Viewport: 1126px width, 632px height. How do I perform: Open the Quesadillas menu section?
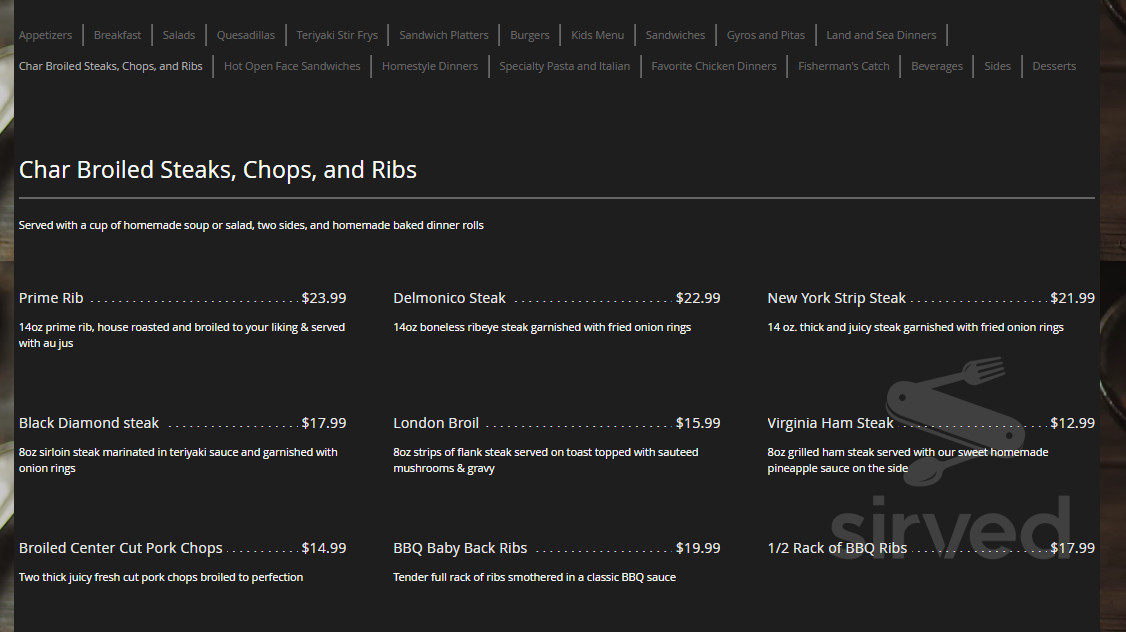point(246,34)
